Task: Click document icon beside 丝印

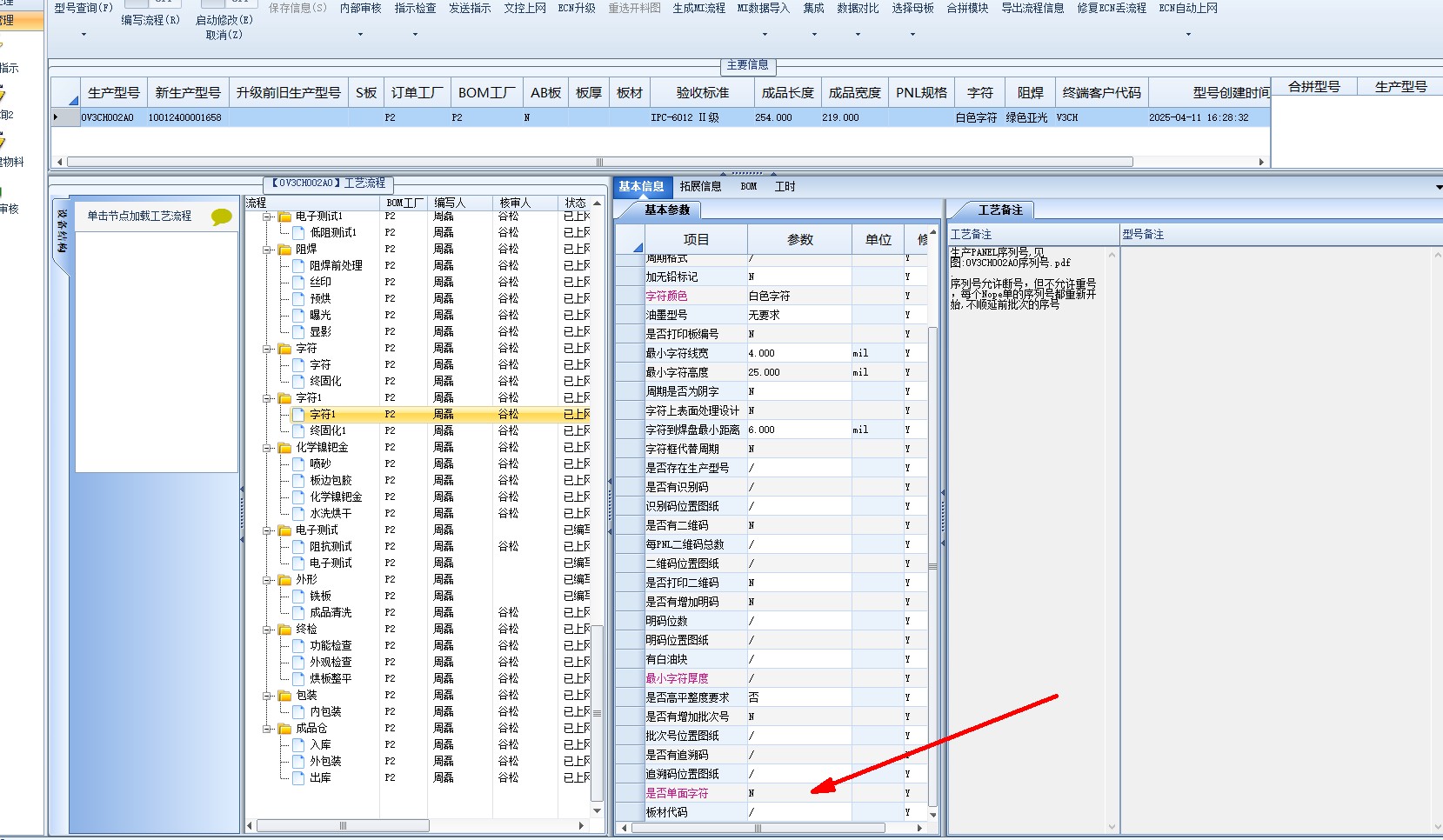Action: pos(298,283)
